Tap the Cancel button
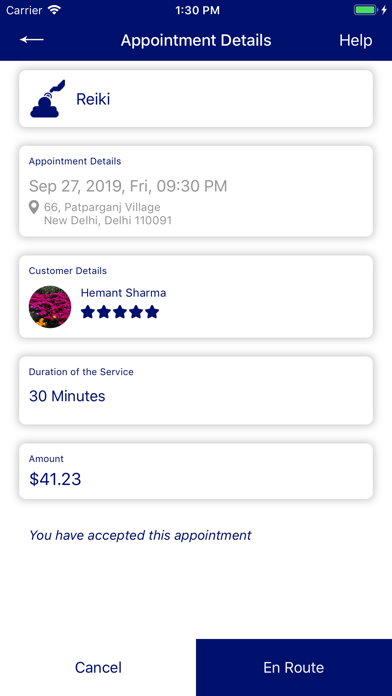The height and width of the screenshot is (696, 392). [x=98, y=668]
